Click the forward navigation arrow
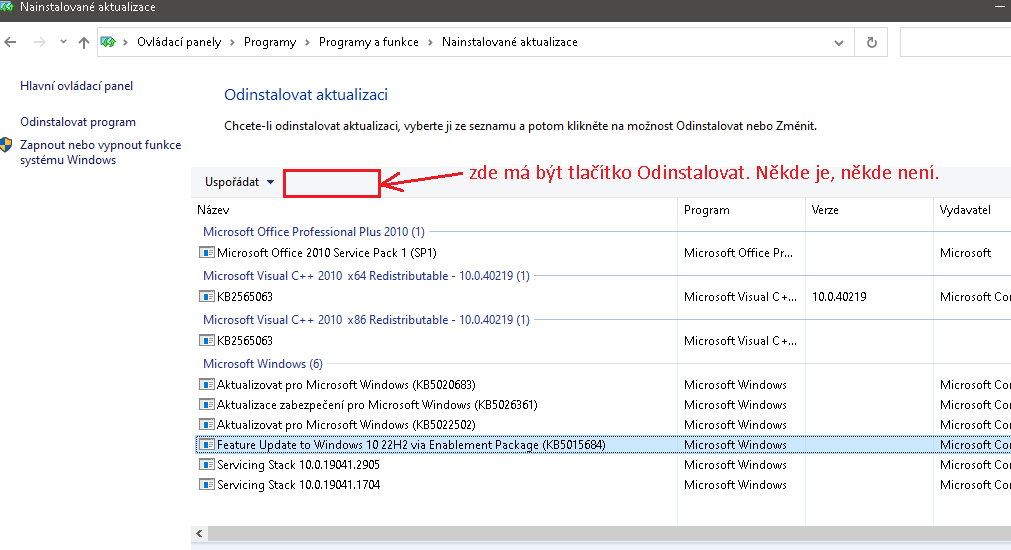 click(39, 42)
